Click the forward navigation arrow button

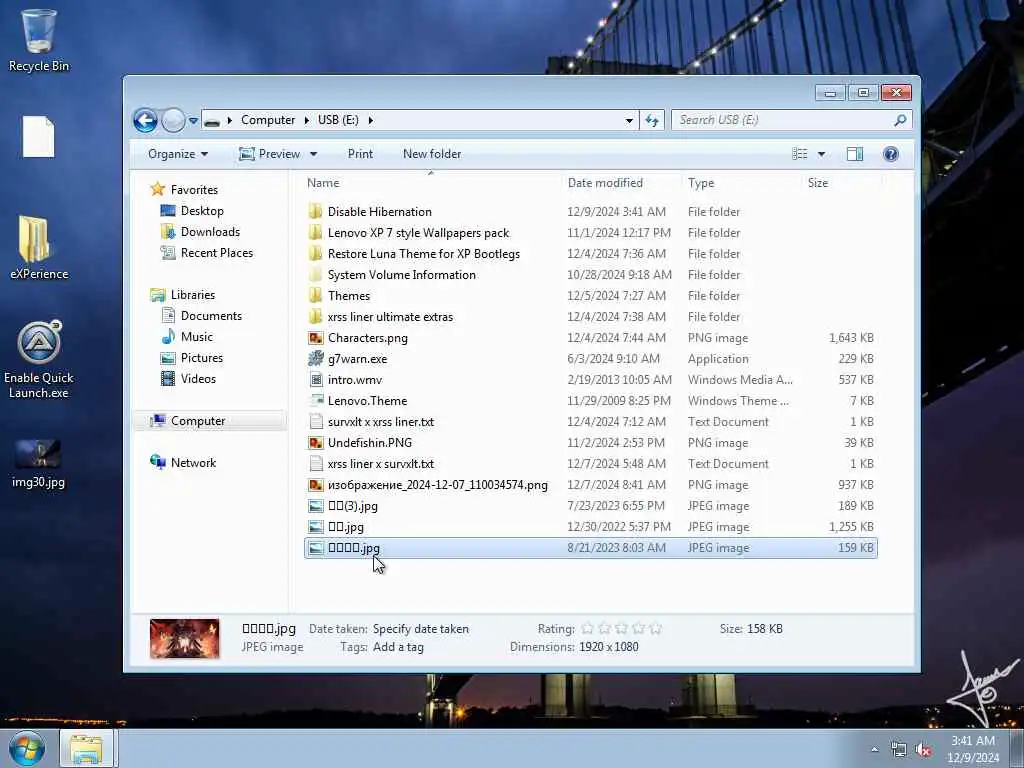(173, 120)
